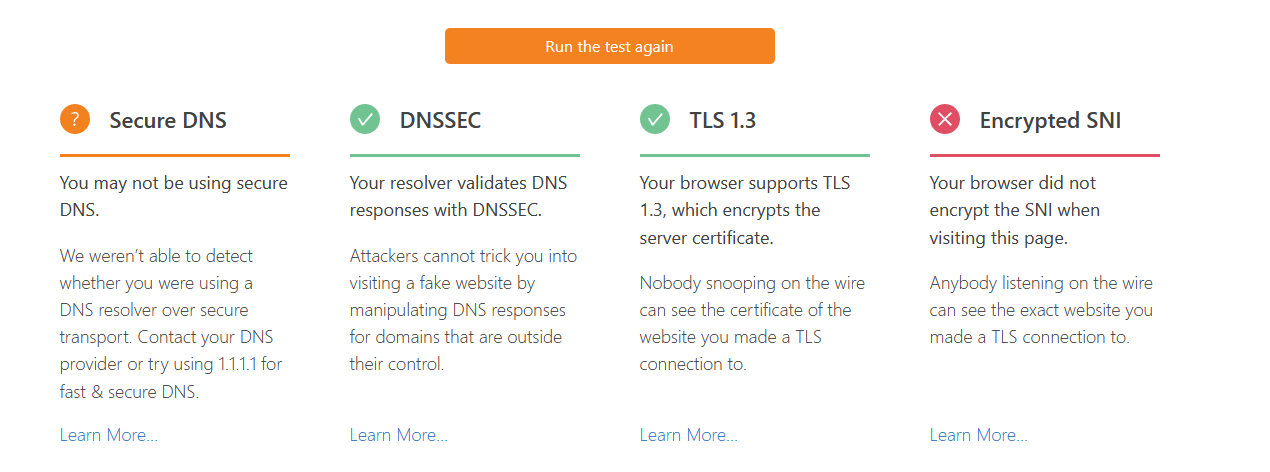1270x472 pixels.
Task: Click the green checkmark TLS 1.3 icon
Action: pyautogui.click(x=655, y=120)
